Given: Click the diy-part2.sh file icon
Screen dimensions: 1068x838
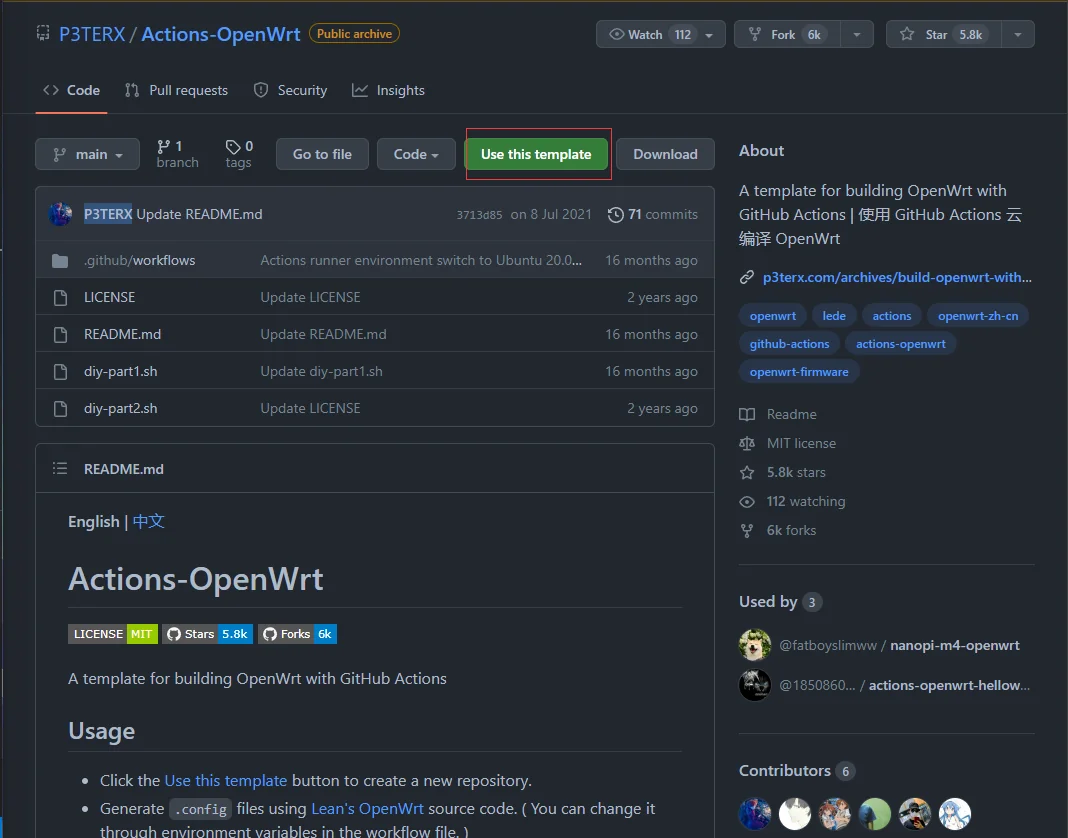Looking at the screenshot, I should [60, 409].
